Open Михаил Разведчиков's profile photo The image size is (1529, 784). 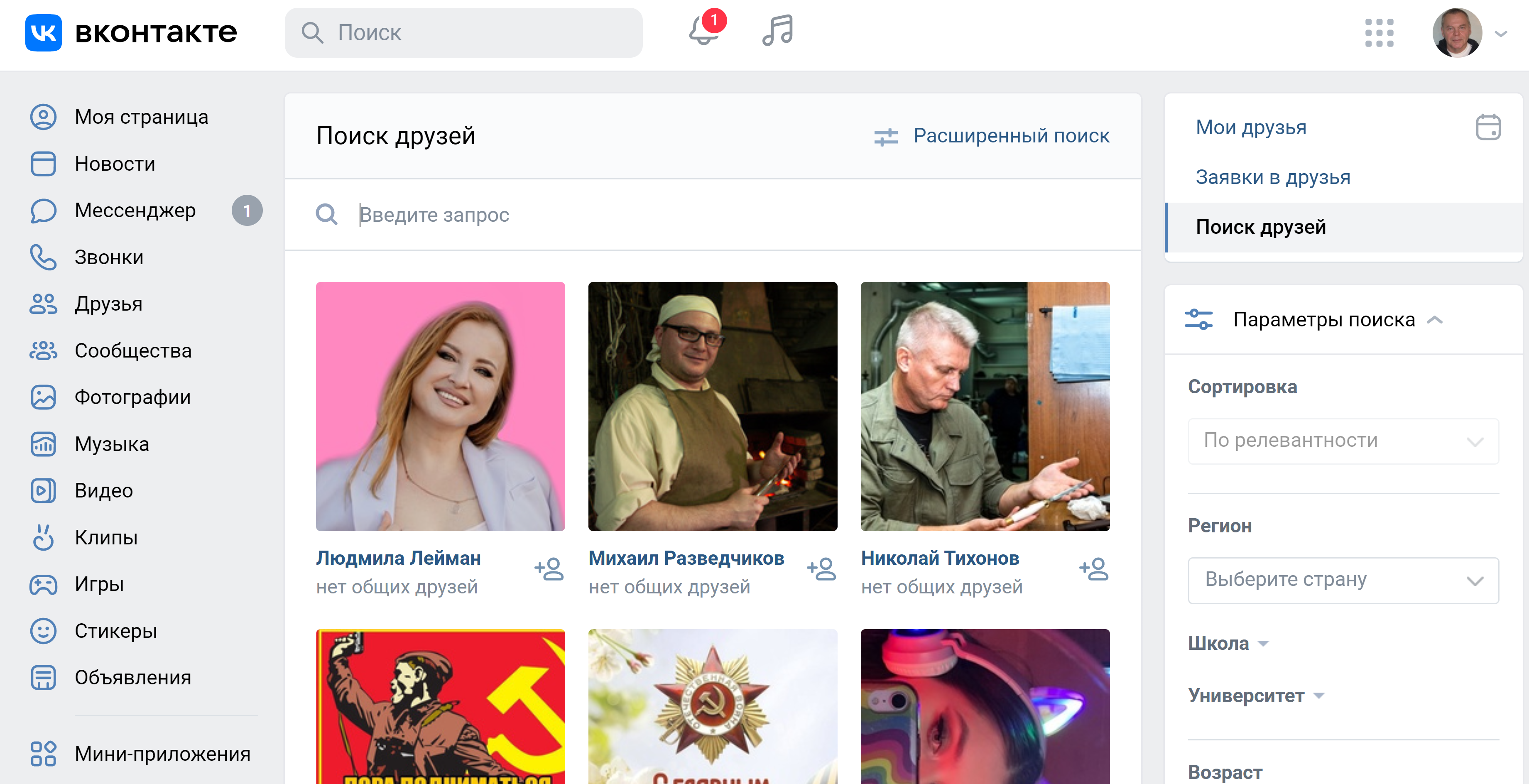[x=713, y=407]
